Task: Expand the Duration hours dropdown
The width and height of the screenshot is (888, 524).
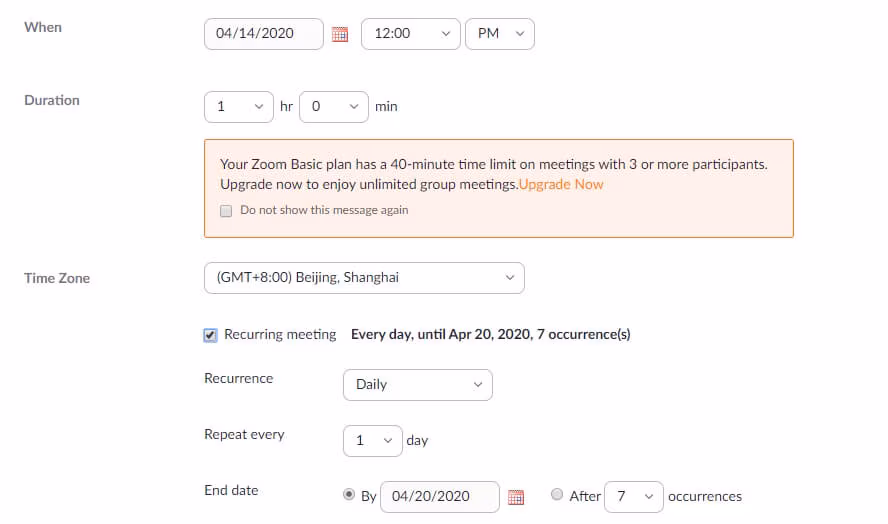Action: (x=238, y=106)
